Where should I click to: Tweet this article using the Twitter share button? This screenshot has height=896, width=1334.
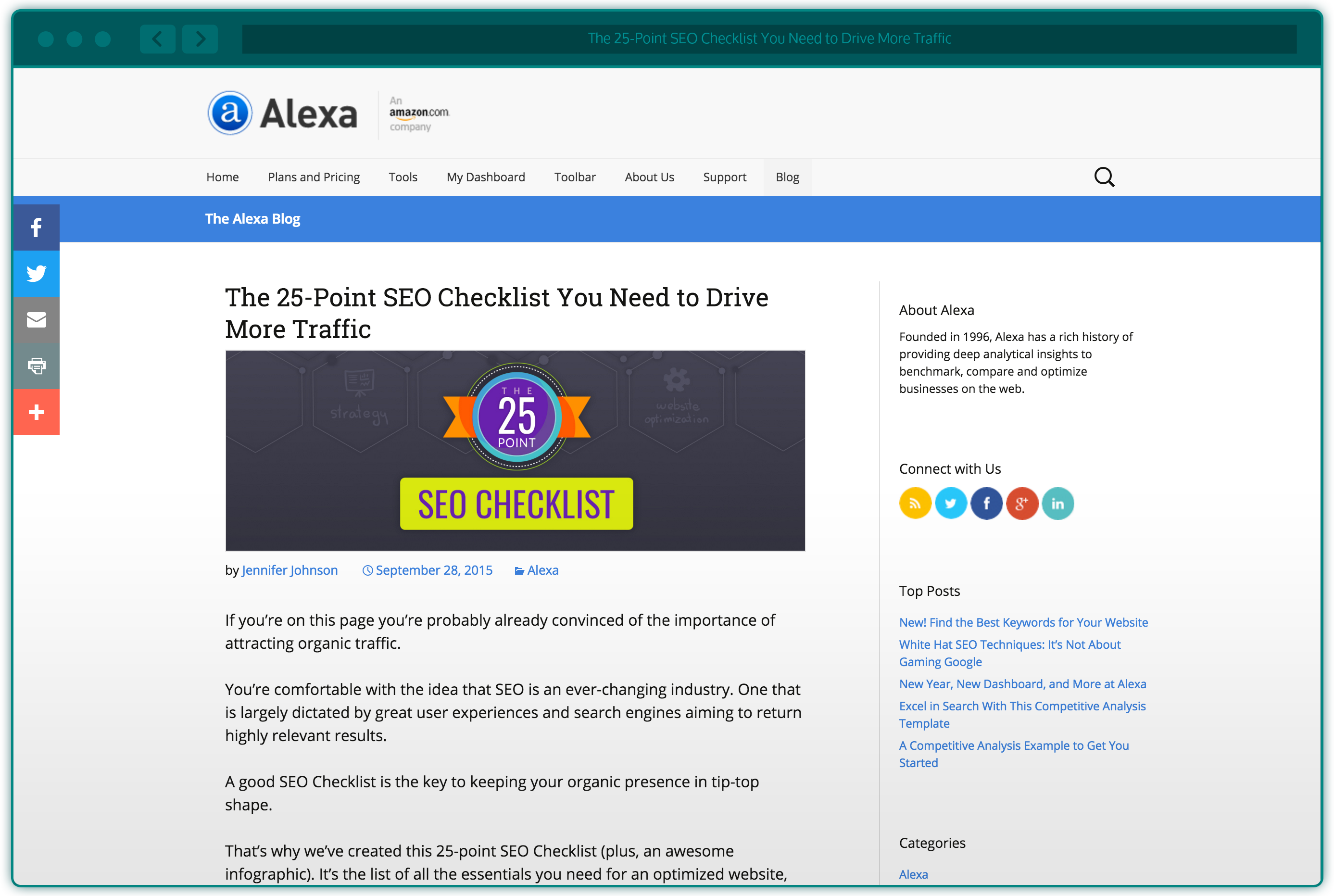[36, 273]
